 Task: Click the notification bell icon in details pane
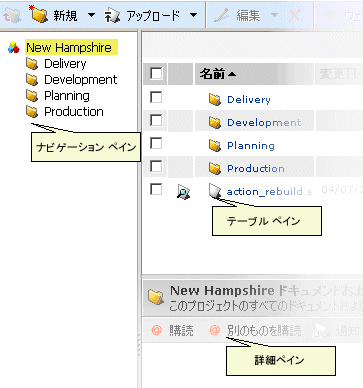(x=321, y=331)
